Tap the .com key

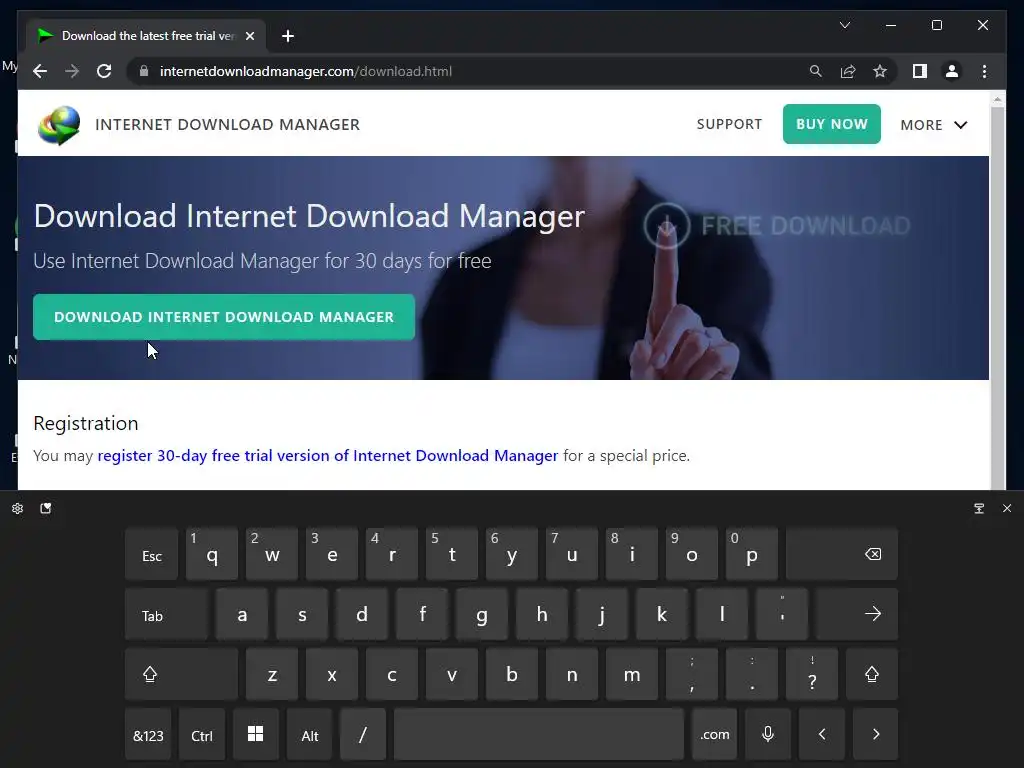[714, 735]
